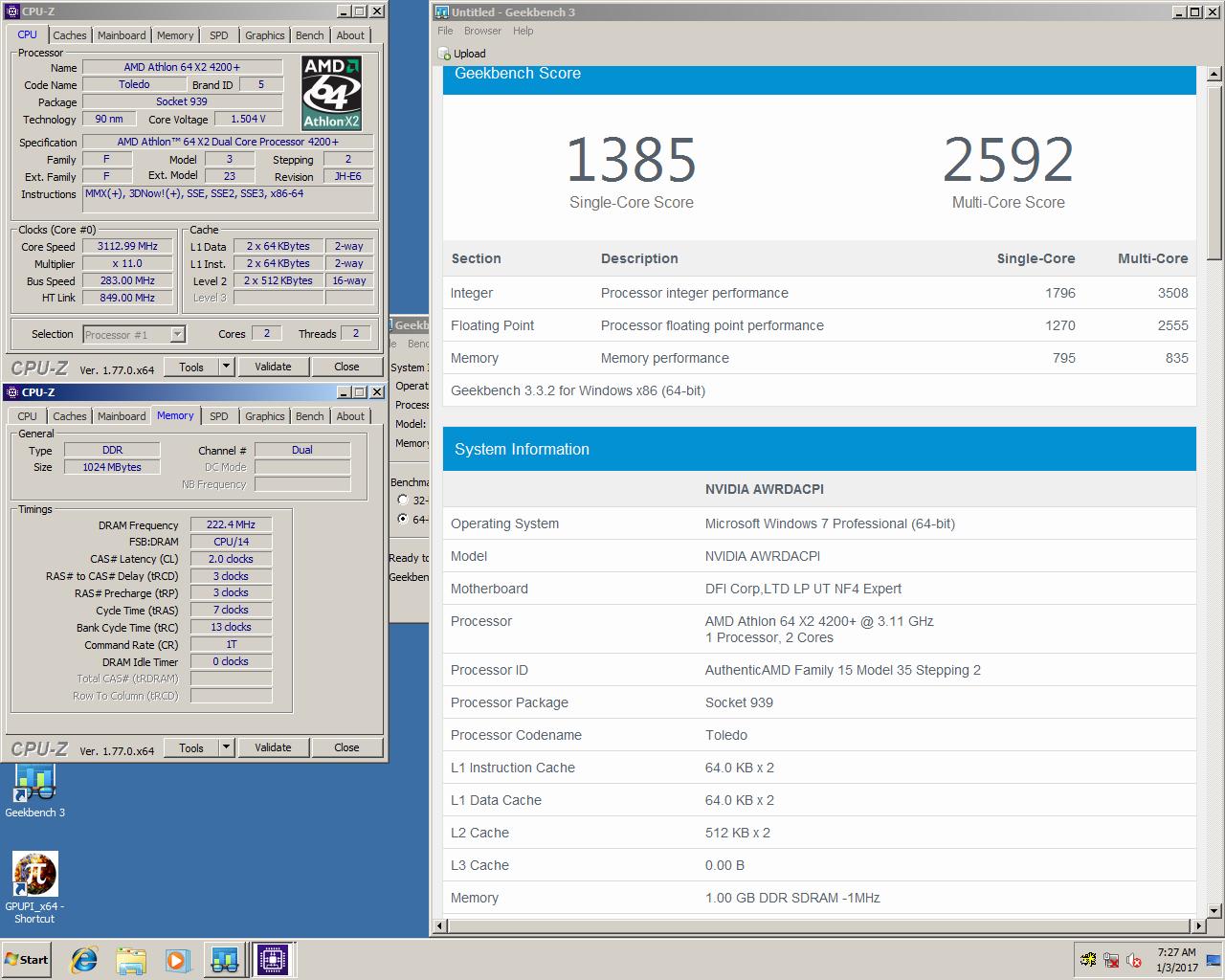Image resolution: width=1225 pixels, height=980 pixels.
Task: Open Windows Explorer folder in taskbar
Action: 131,960
